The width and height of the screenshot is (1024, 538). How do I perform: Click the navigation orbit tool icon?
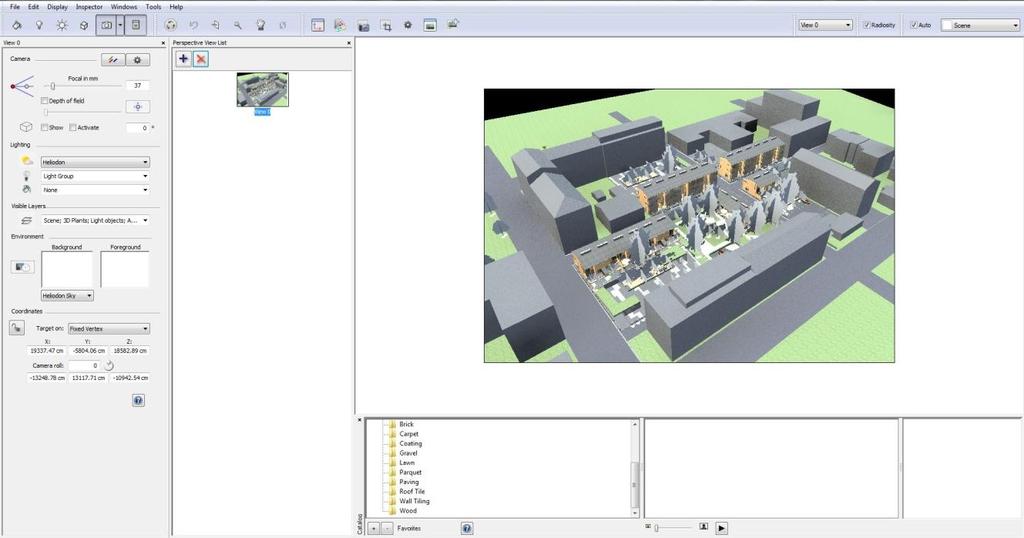pyautogui.click(x=171, y=25)
